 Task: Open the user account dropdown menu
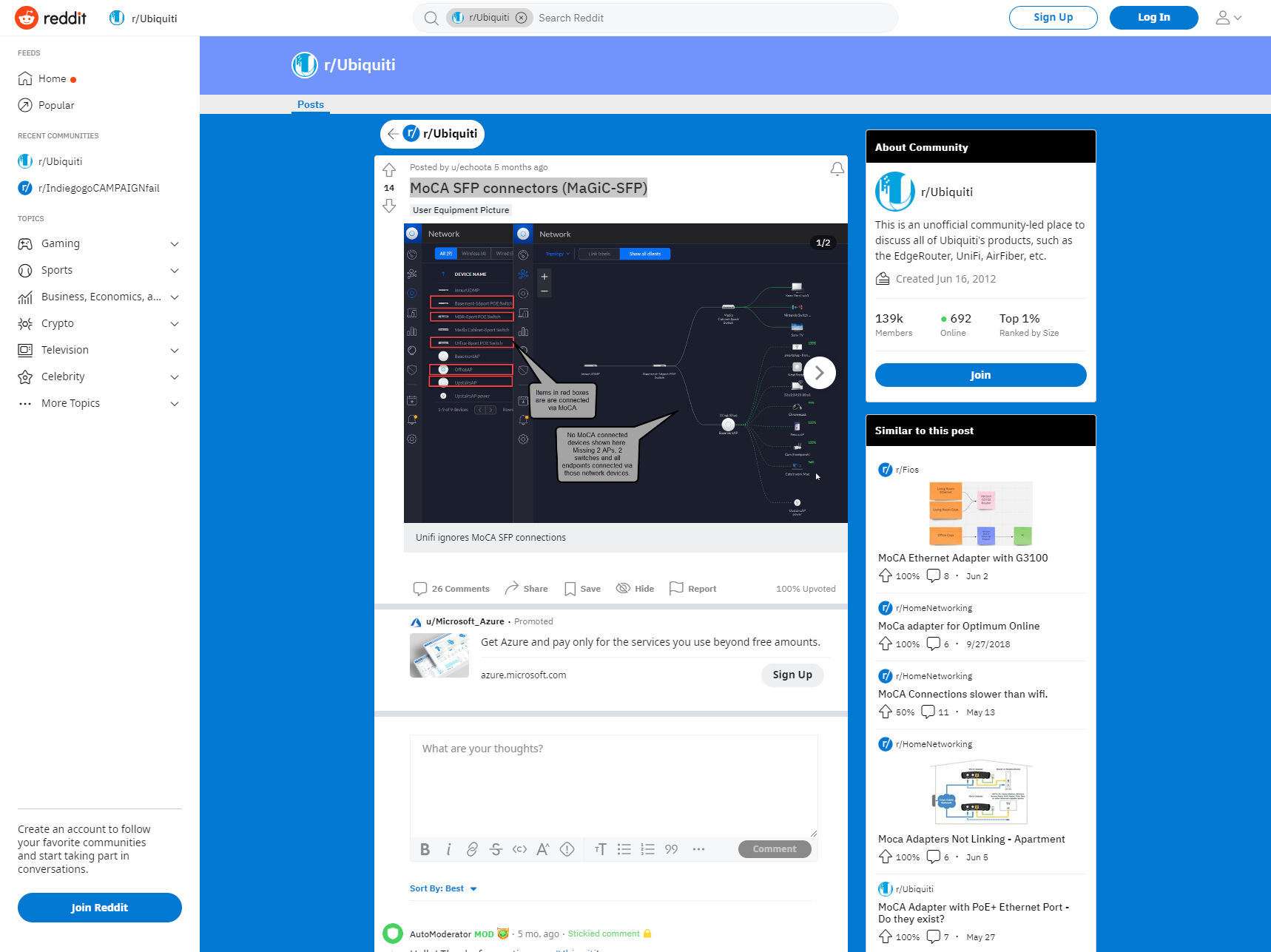(1228, 18)
